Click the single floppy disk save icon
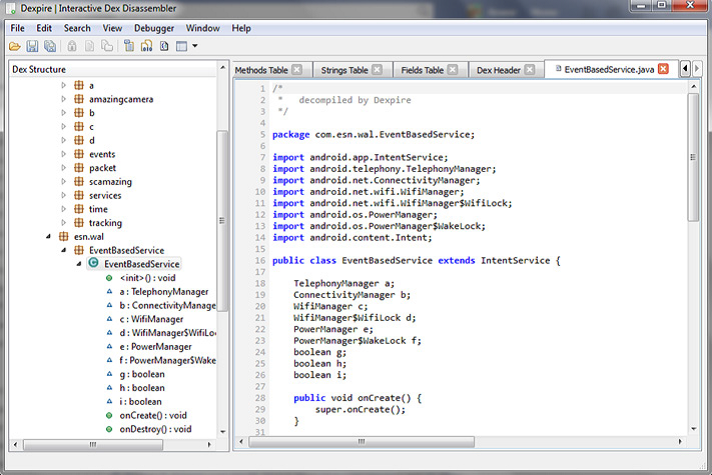The height and width of the screenshot is (475, 712). (32, 46)
